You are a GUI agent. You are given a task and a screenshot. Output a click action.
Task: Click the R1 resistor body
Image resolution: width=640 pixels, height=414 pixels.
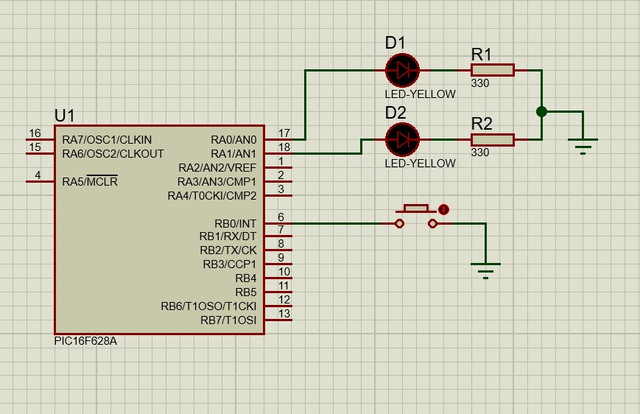pos(492,70)
